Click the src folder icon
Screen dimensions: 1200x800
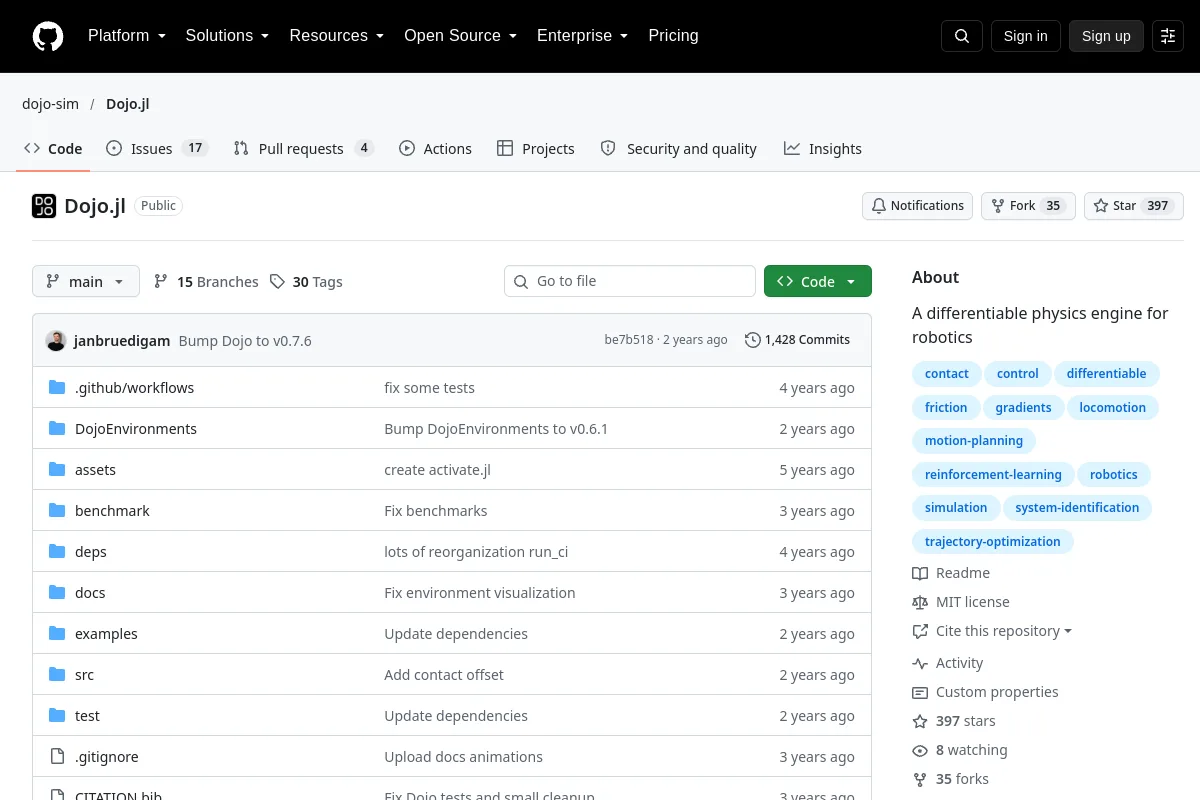click(57, 675)
